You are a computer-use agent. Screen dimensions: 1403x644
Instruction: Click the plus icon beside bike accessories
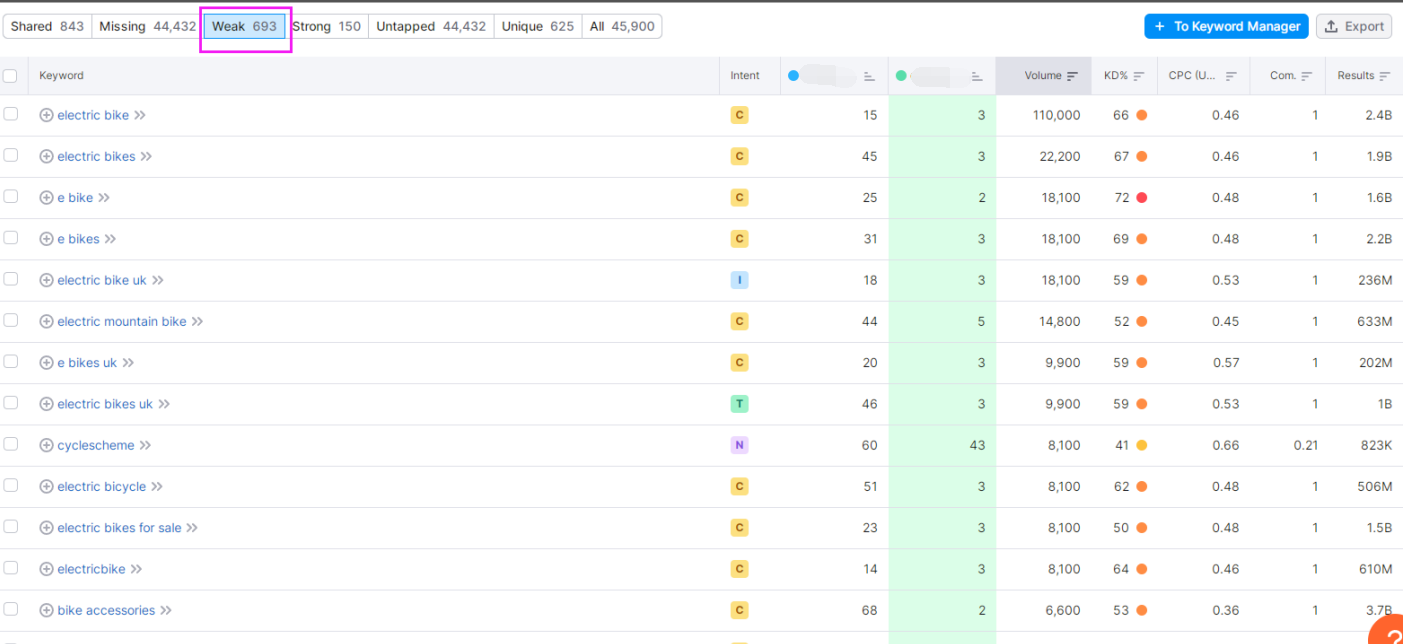coord(46,610)
